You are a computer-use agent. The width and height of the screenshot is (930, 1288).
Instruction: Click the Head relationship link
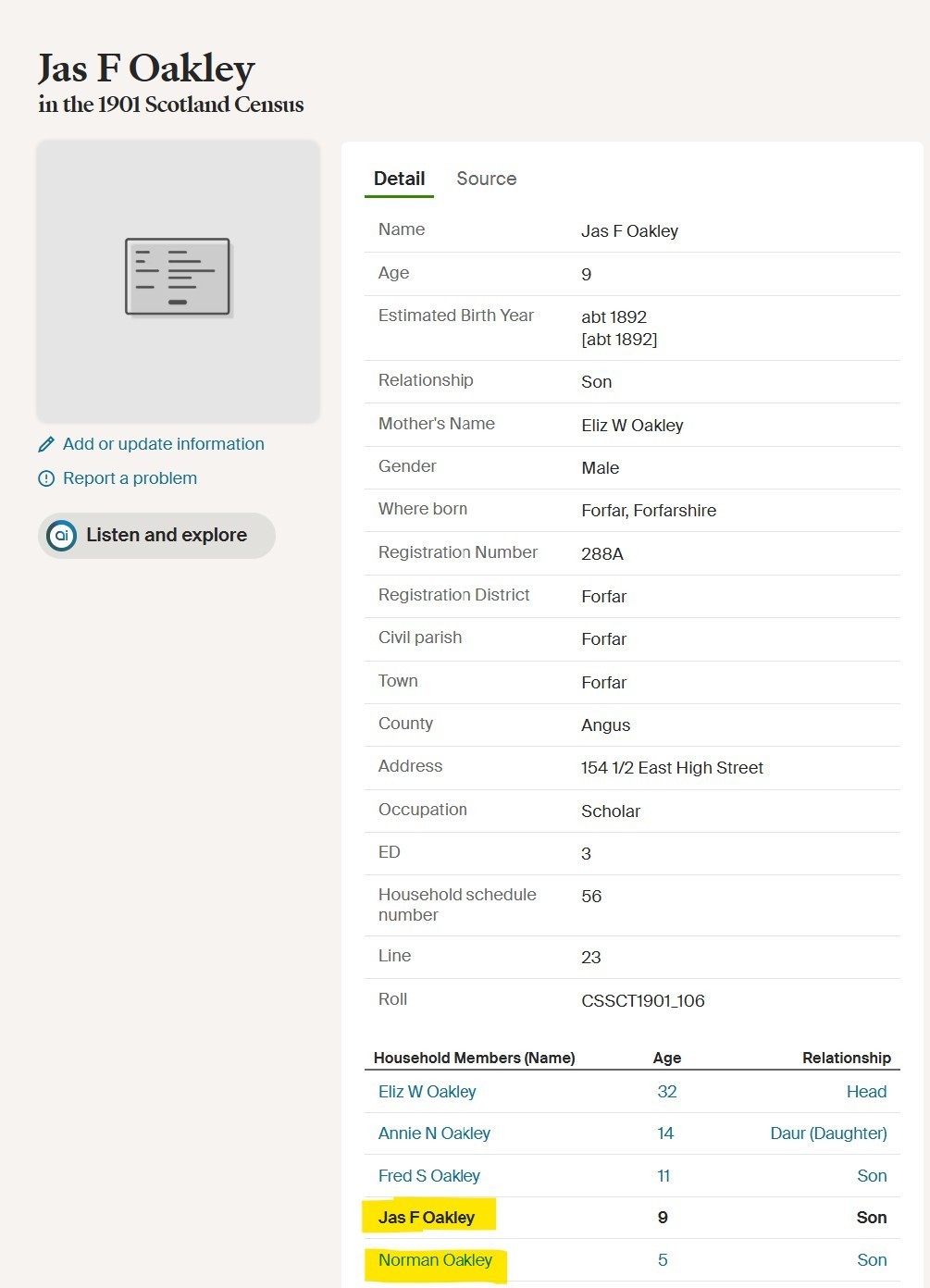pyautogui.click(x=866, y=1092)
